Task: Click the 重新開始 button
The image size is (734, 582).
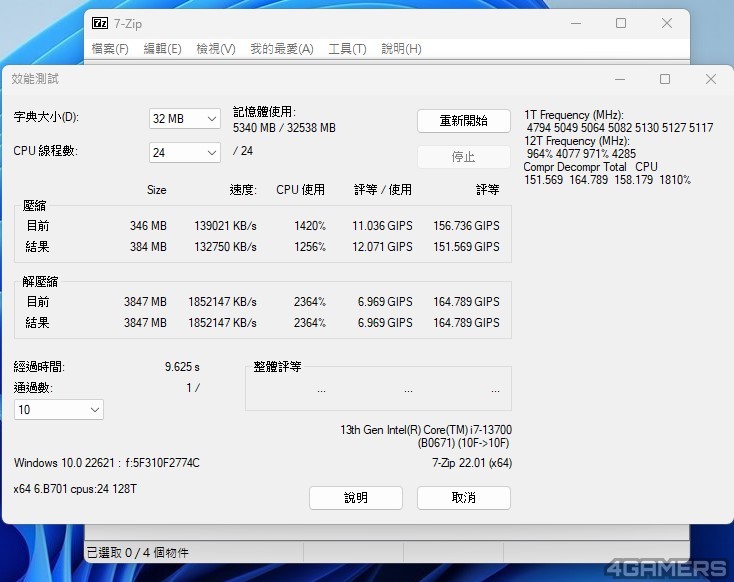Action: click(463, 121)
